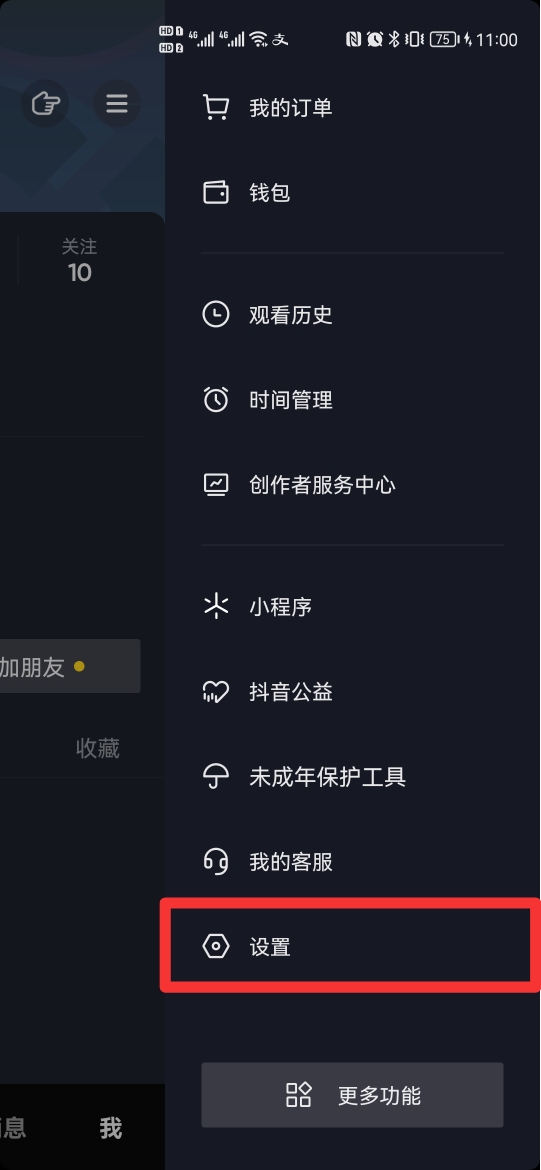Click the 更多功能 button

352,1095
